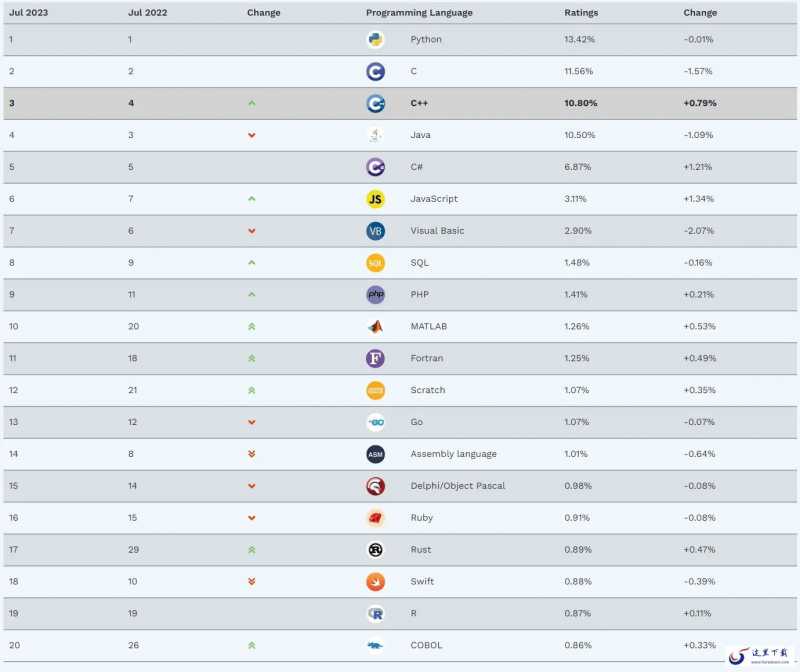Click the JavaScript JS logo icon
800x672 pixels.
click(376, 199)
